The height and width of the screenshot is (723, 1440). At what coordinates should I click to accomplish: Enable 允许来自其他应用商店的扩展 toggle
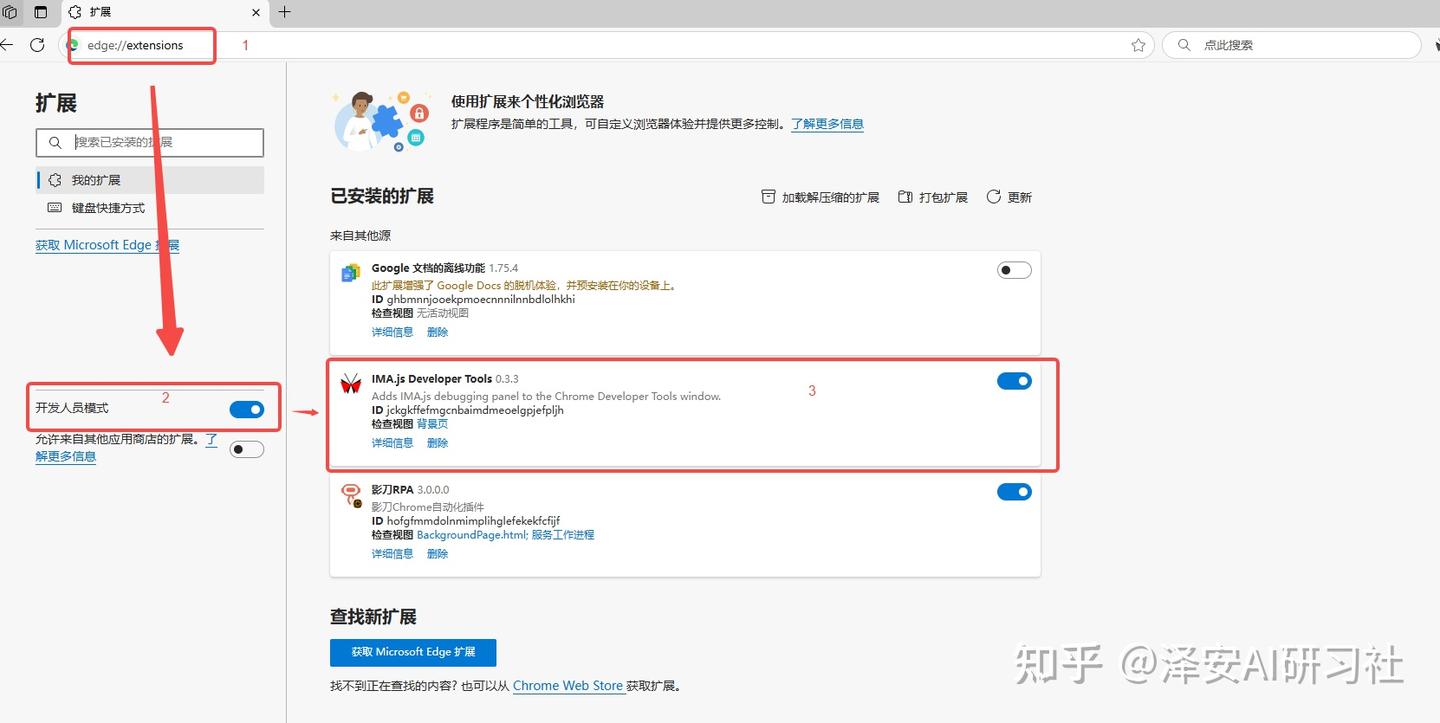247,450
